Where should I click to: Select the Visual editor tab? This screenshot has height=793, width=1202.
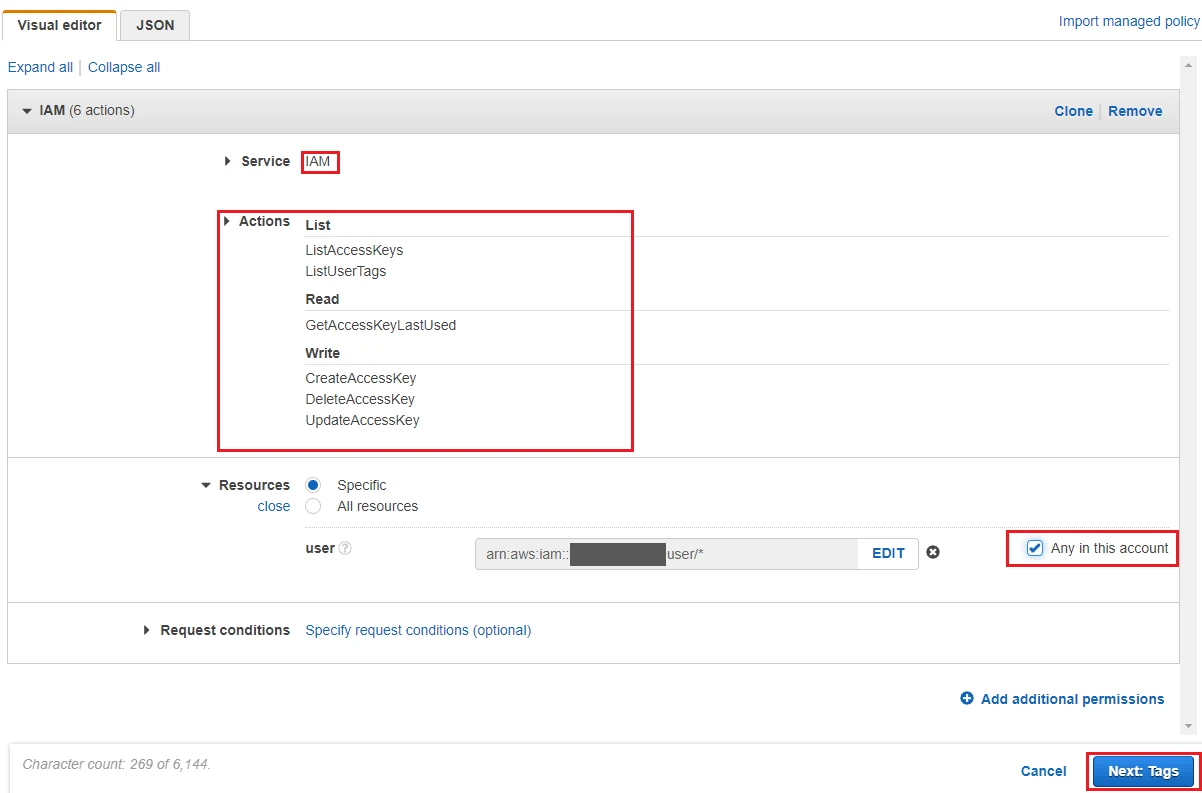coord(59,26)
